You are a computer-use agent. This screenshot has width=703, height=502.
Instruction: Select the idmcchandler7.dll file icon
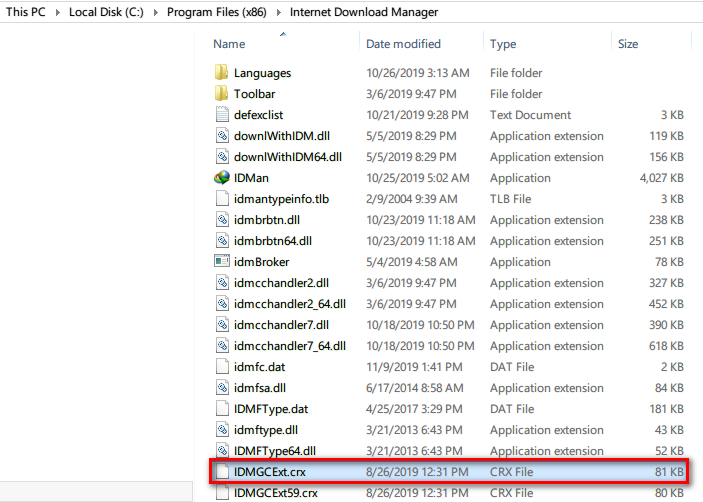222,325
